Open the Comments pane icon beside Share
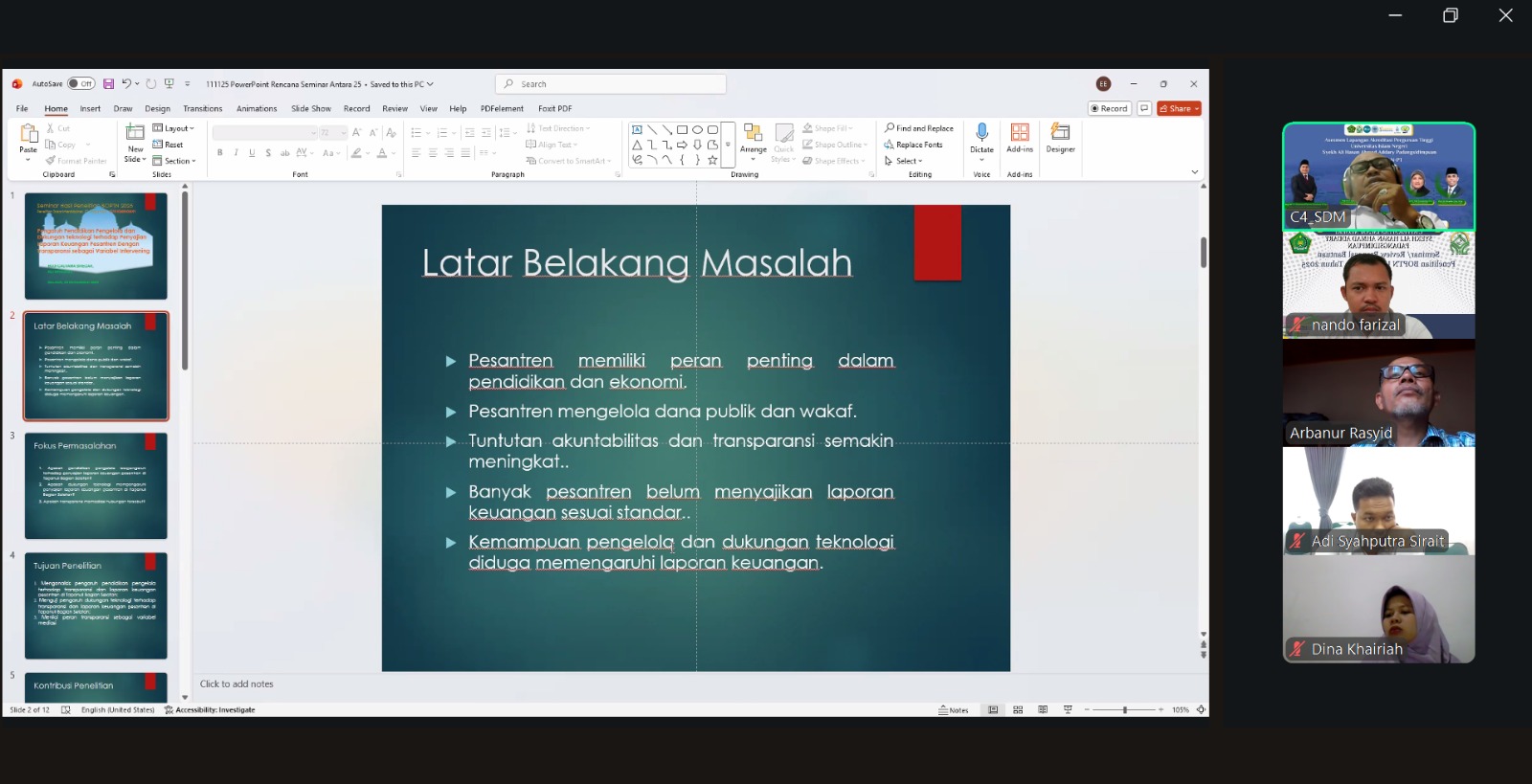Screen dimensions: 1532x784 (x=1144, y=109)
